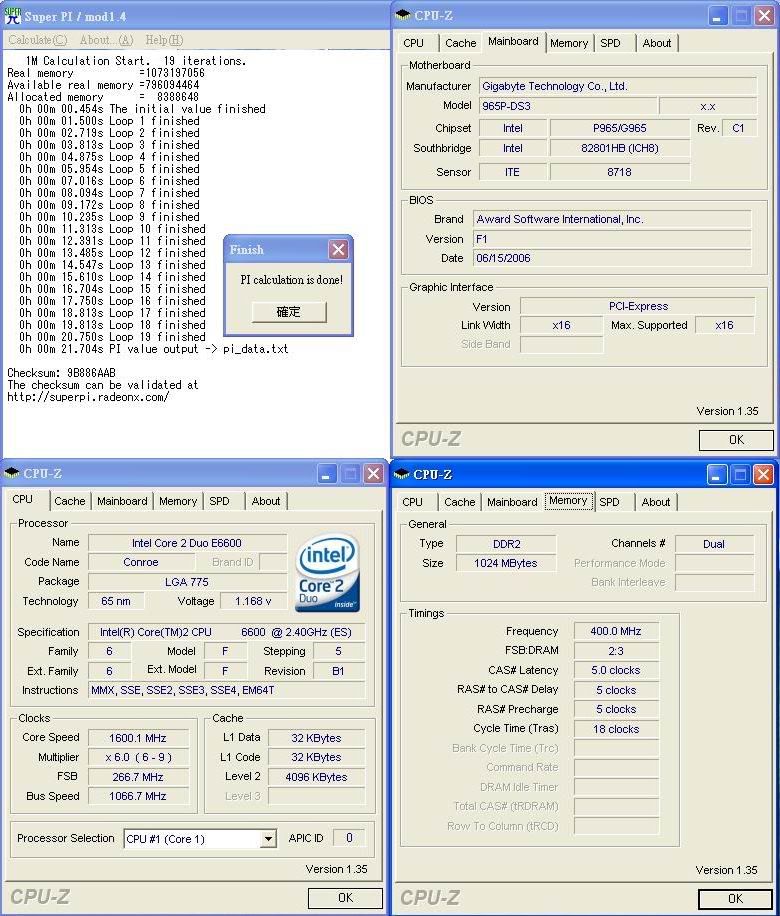Viewport: 780px width, 916px height.
Task: Select Cache tab in Memory window
Action: point(460,502)
